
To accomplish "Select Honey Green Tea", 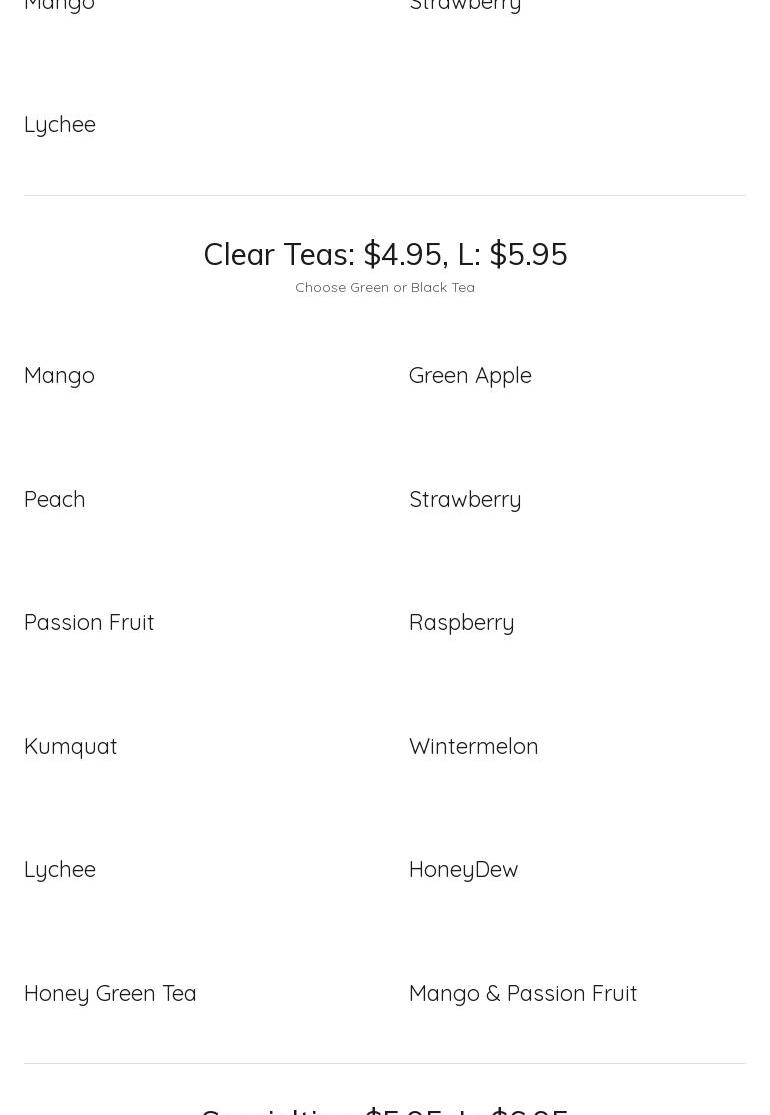I will point(110,994).
